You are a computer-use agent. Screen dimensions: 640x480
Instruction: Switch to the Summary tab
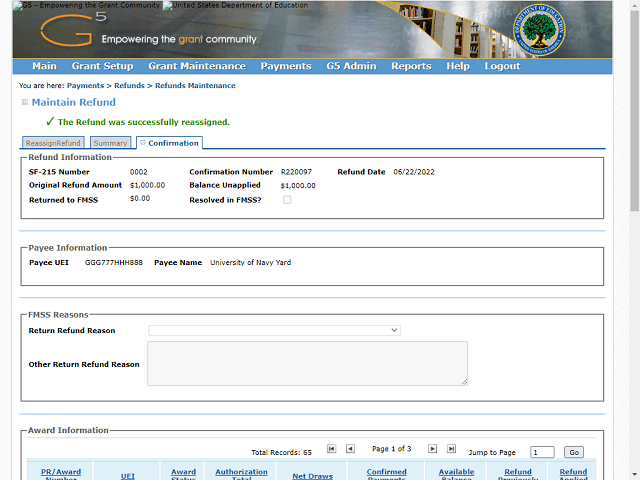click(x=110, y=143)
